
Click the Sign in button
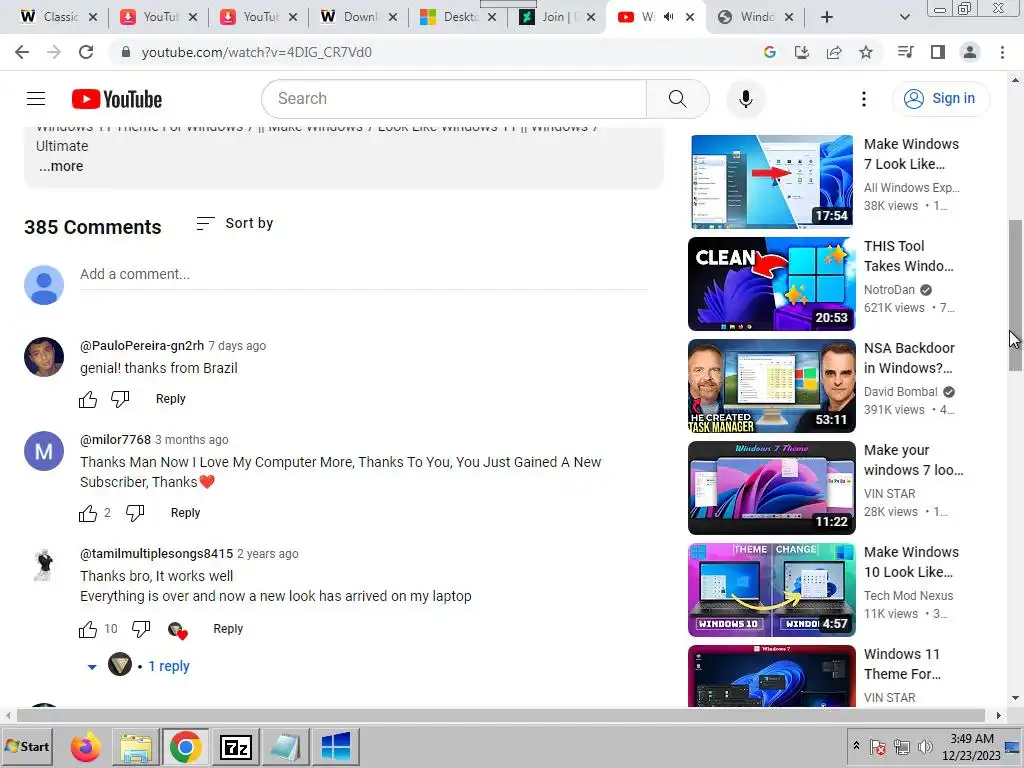[941, 99]
